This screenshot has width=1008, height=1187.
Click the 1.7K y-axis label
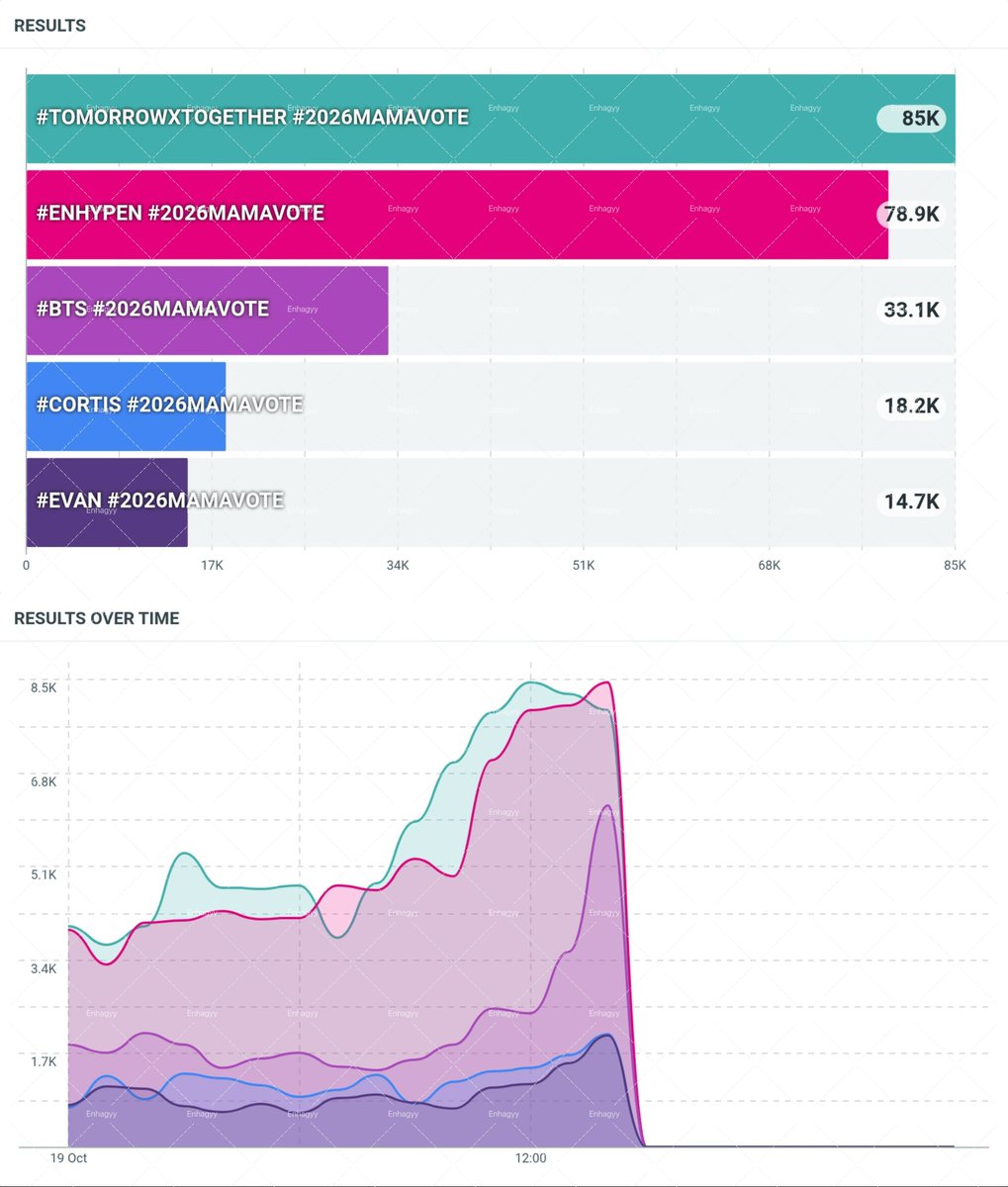tap(44, 1062)
